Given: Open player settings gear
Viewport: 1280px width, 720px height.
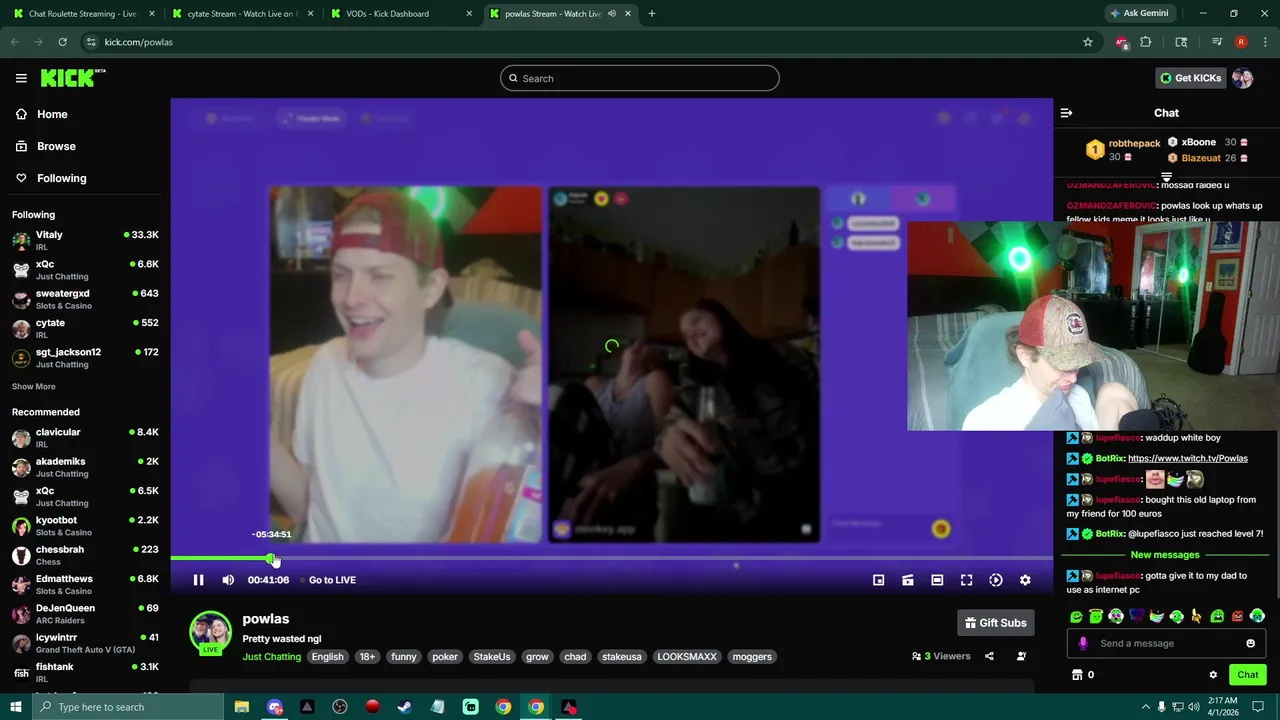Looking at the screenshot, I should tap(1025, 580).
